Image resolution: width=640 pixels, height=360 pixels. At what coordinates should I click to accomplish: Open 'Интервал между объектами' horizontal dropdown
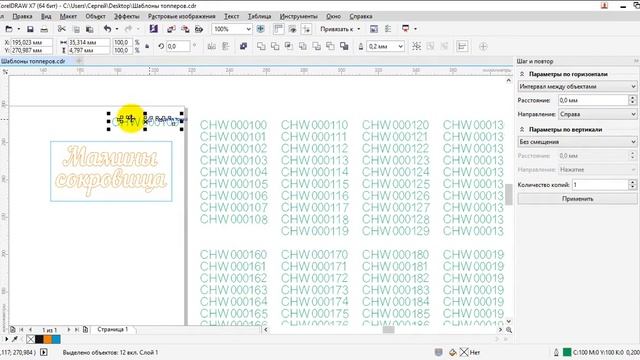click(x=577, y=87)
